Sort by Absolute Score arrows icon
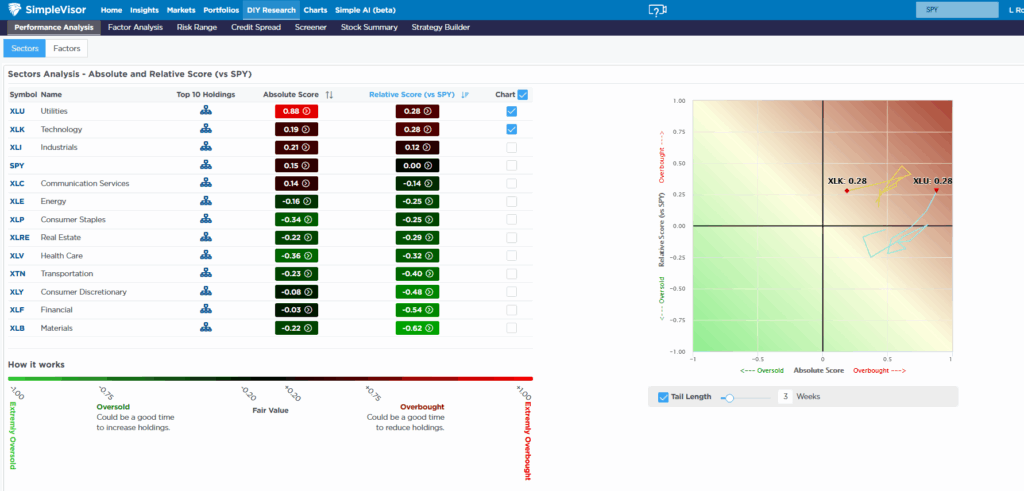Viewport: 1024px width, 491px height. [x=329, y=95]
